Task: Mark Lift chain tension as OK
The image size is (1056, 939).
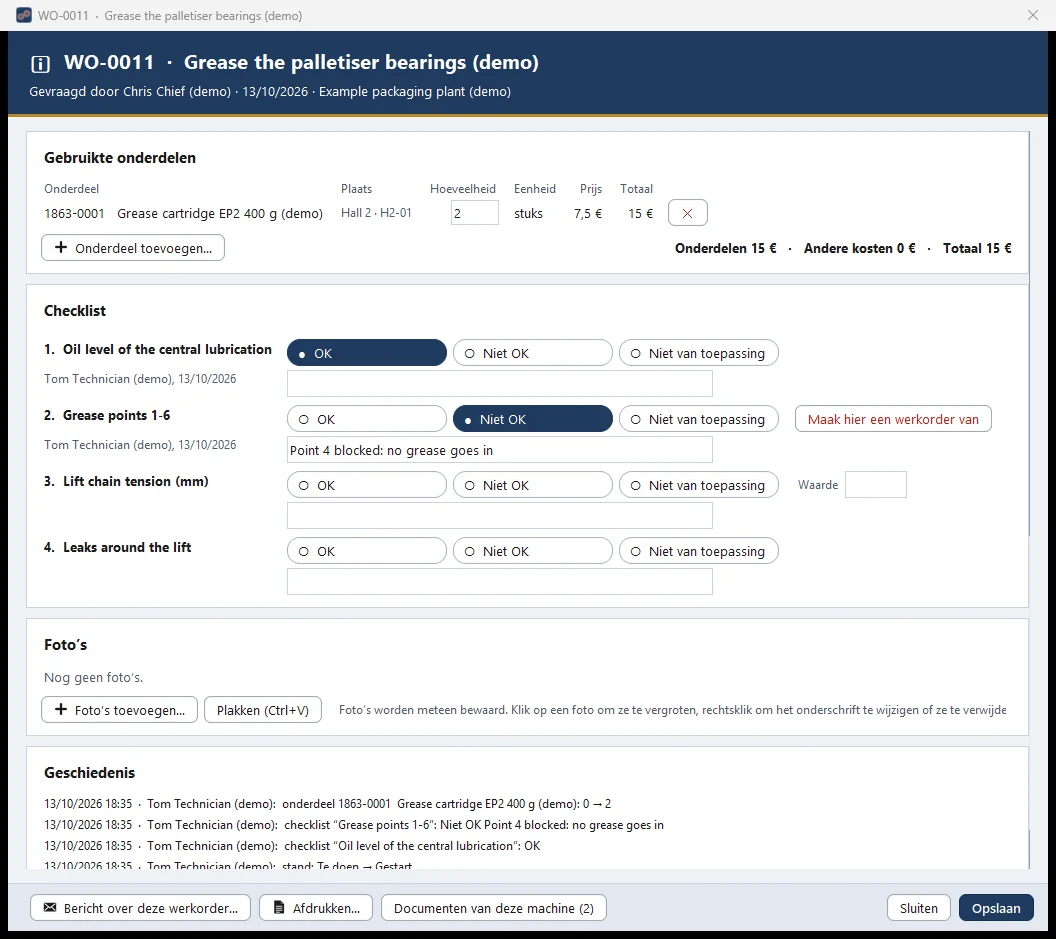Action: coord(367,485)
